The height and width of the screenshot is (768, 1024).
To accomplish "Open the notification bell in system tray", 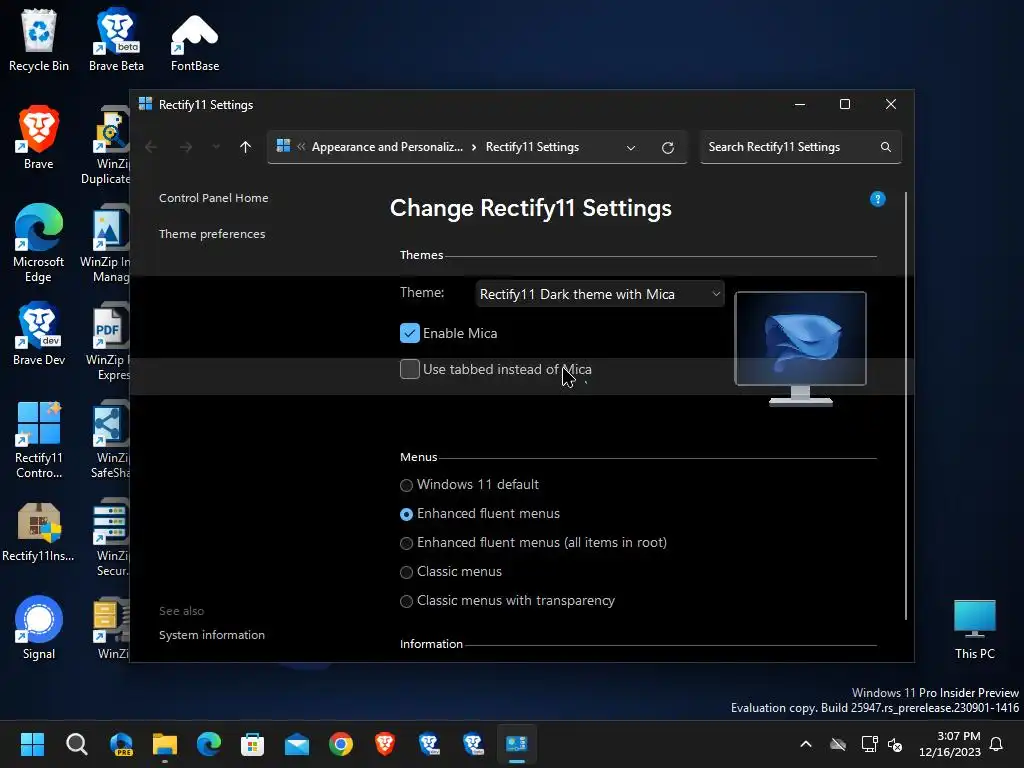I will coord(996,744).
